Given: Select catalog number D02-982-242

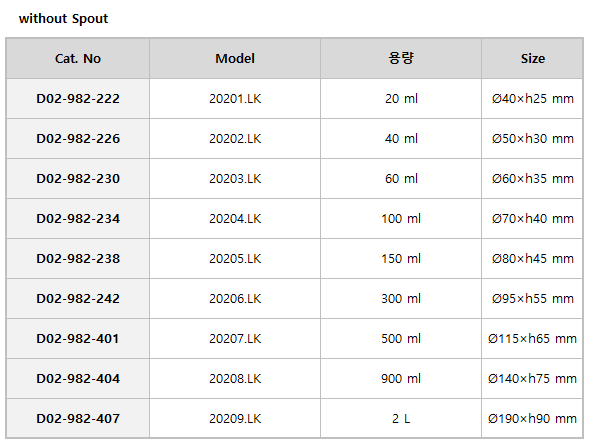Looking at the screenshot, I should pos(78,299).
